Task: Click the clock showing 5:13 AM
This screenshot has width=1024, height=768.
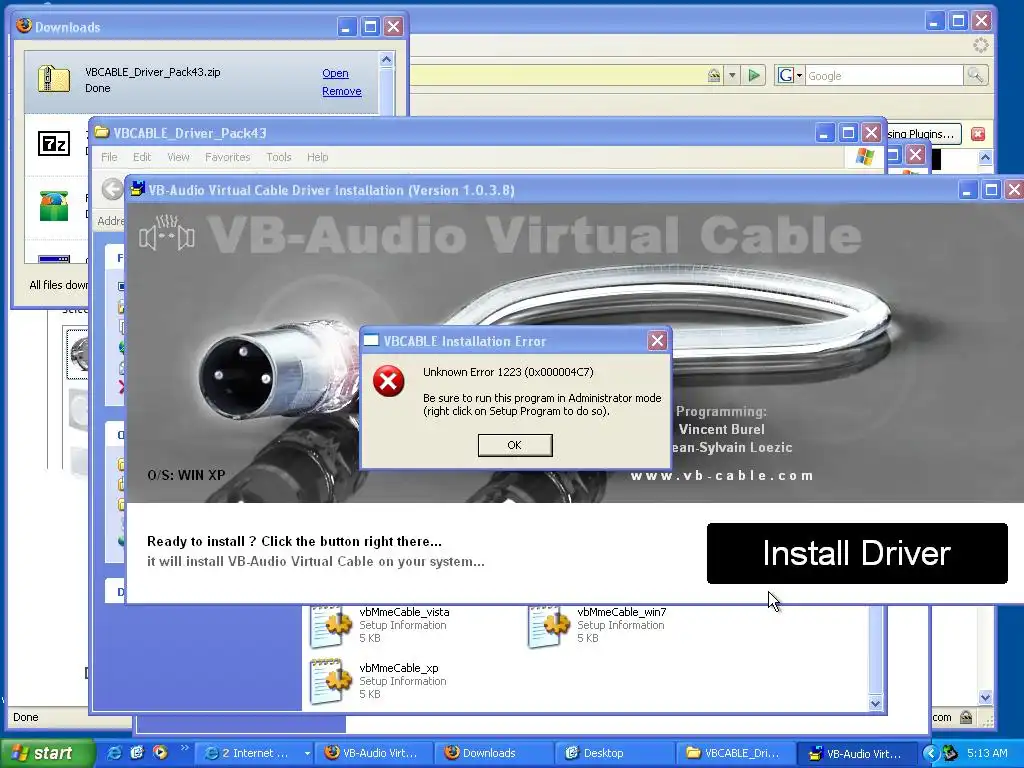Action: [x=987, y=753]
